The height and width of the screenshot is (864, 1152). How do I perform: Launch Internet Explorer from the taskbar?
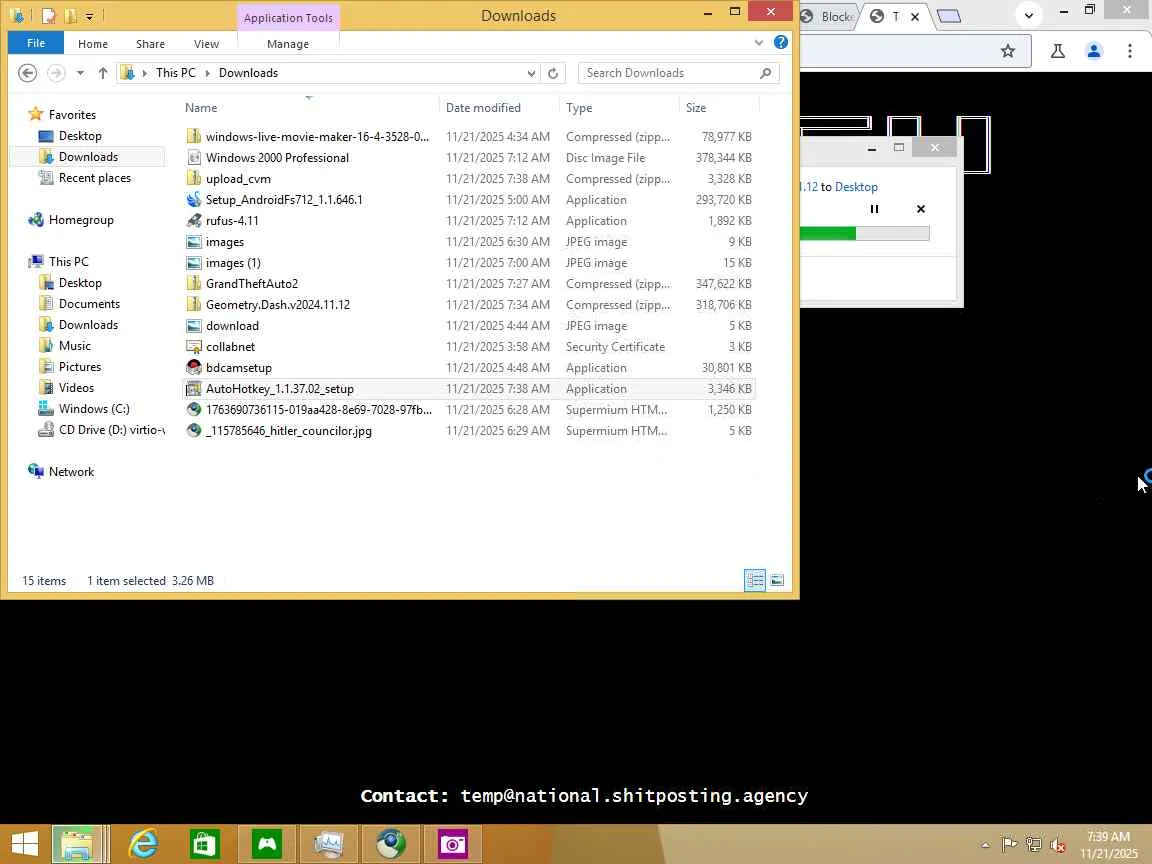143,843
